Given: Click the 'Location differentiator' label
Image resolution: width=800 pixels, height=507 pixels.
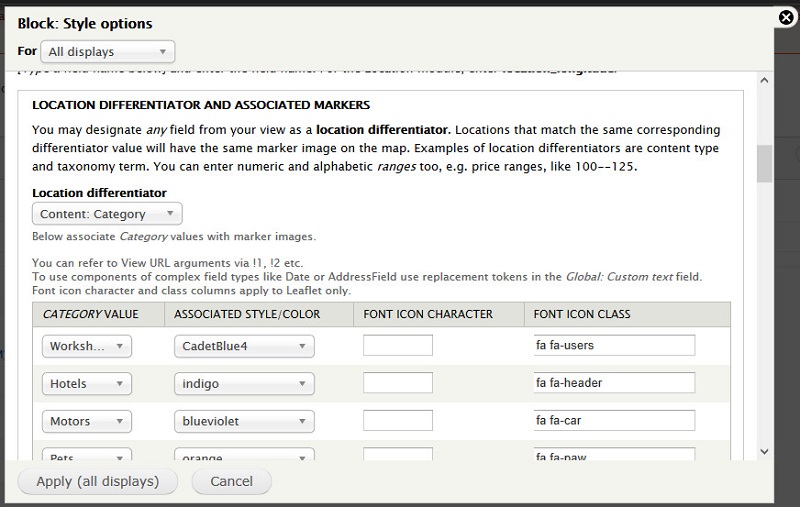Looking at the screenshot, I should click(99, 193).
